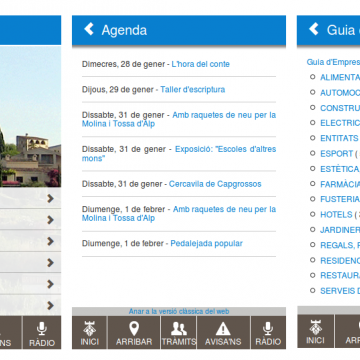Open the L'hora del conte event
The width and height of the screenshot is (360, 360).
tap(200, 64)
